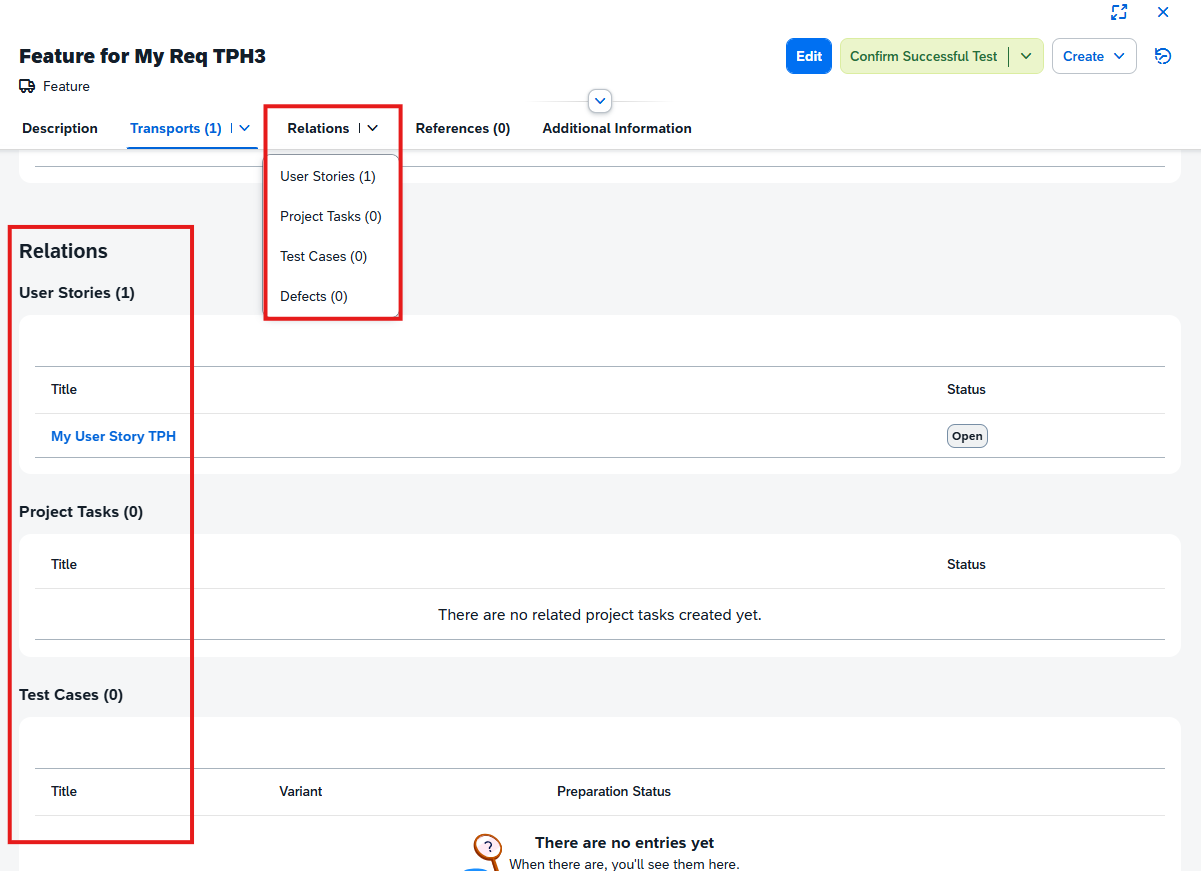Click the Feature truck icon under the title

point(27,87)
